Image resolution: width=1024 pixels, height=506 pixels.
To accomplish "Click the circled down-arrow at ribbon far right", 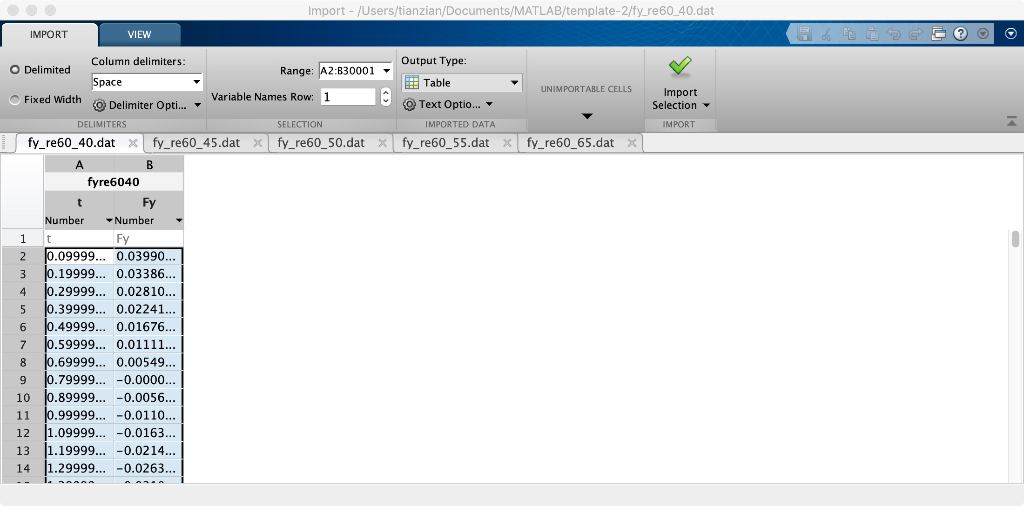I will [1010, 34].
